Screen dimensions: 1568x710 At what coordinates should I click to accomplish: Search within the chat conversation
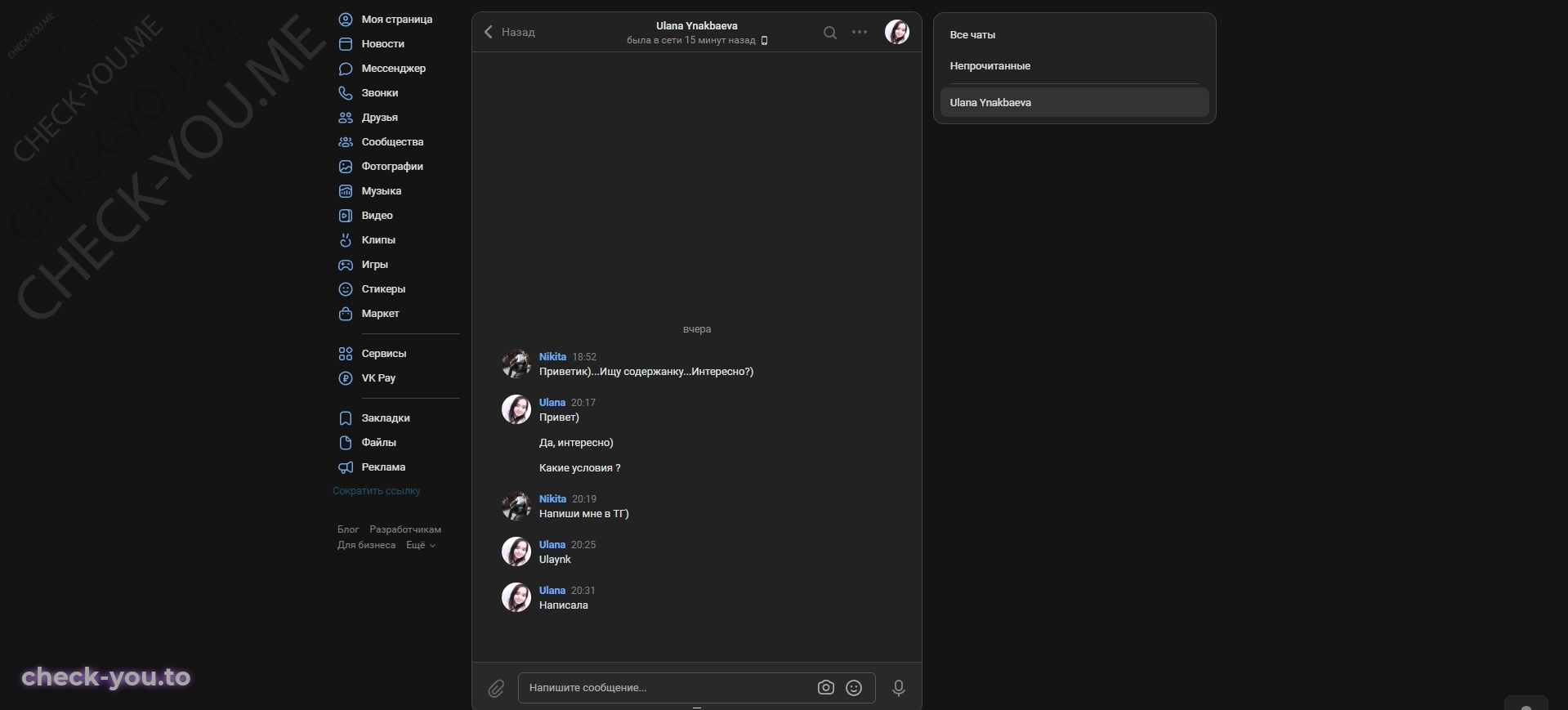[x=830, y=33]
